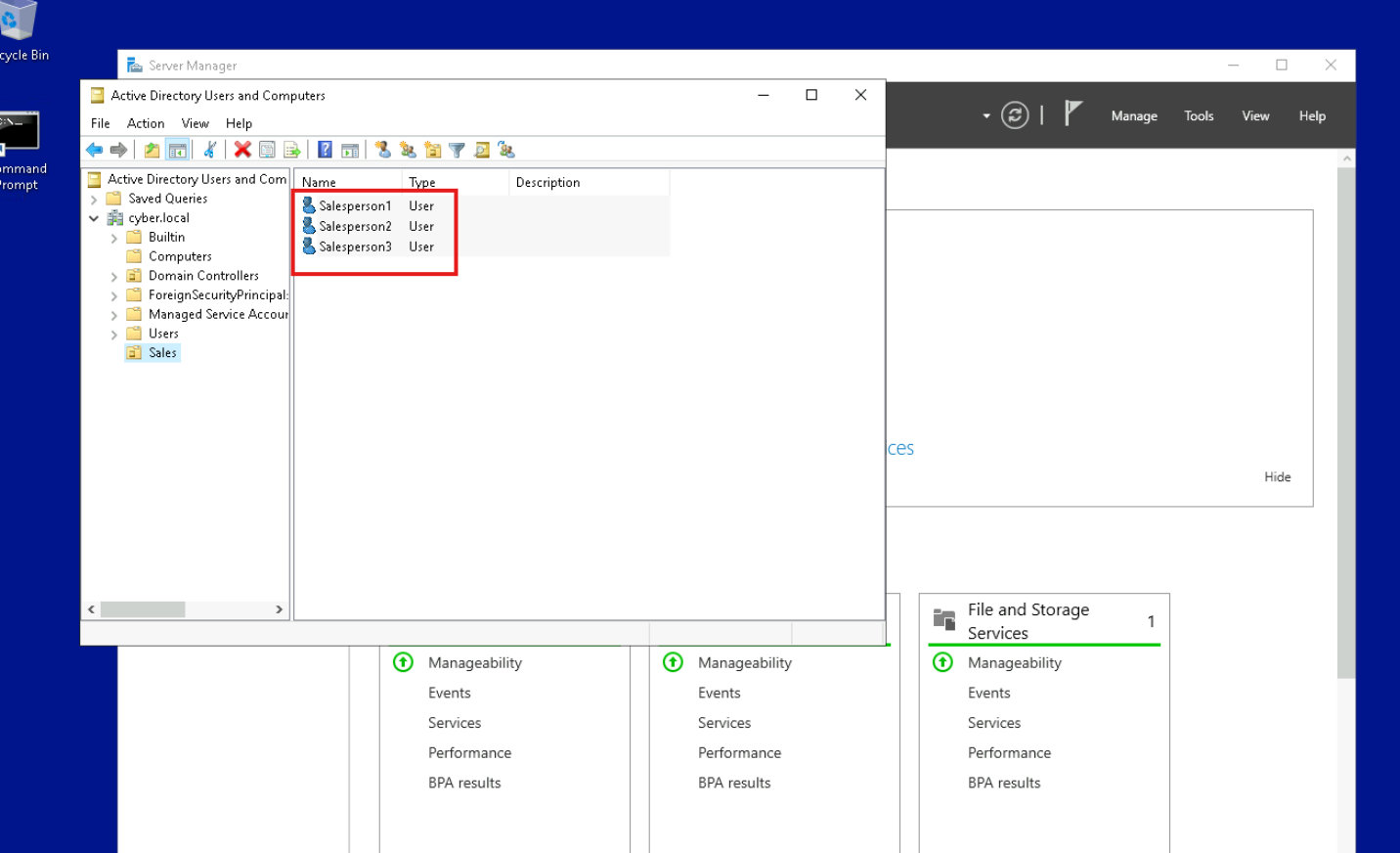
Task: Click the Description column header
Action: pos(590,182)
